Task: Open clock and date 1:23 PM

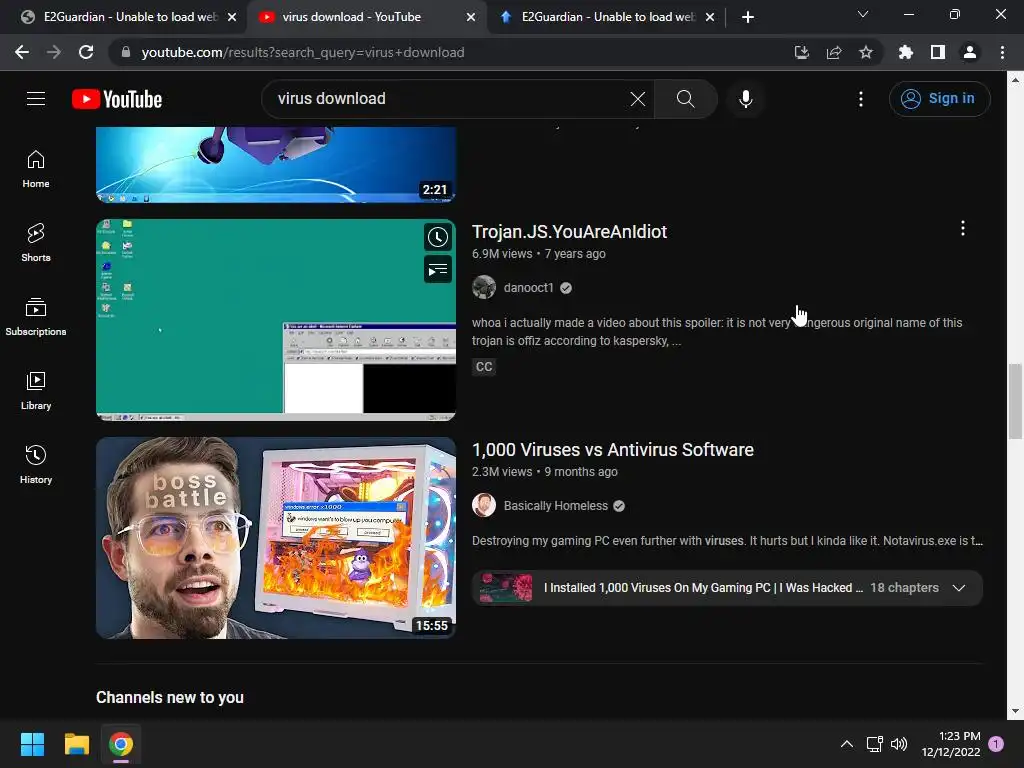Action: pos(951,744)
